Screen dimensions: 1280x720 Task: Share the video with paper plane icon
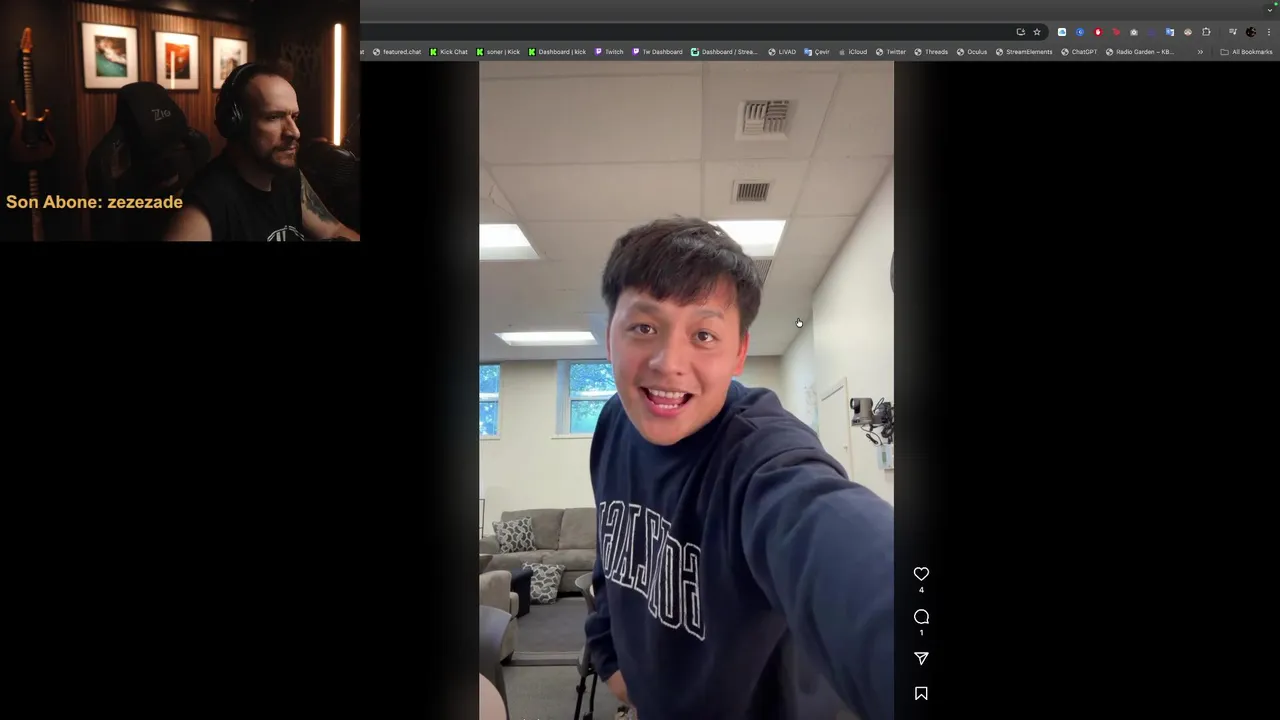921,658
